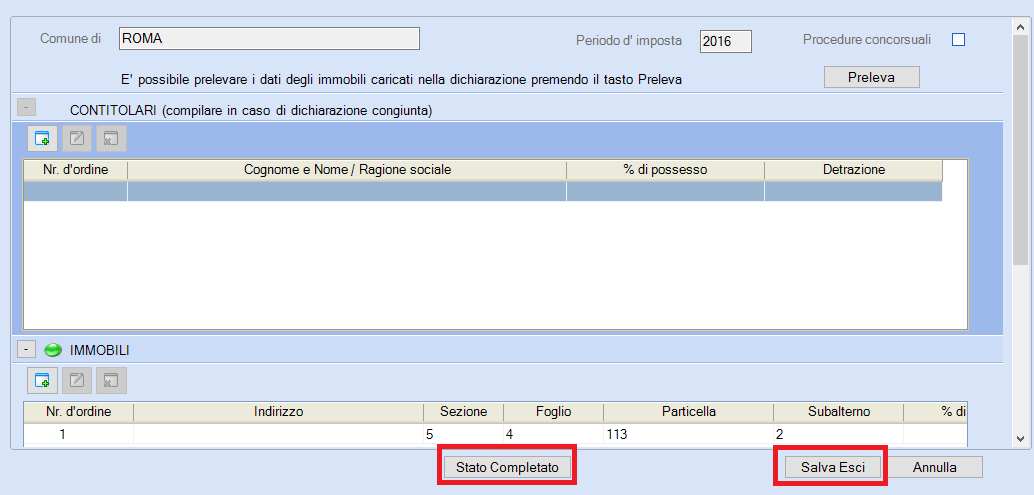Screen dimensions: 1034x495
Task: Click the Particella cell with value 113
Action: (x=688, y=434)
